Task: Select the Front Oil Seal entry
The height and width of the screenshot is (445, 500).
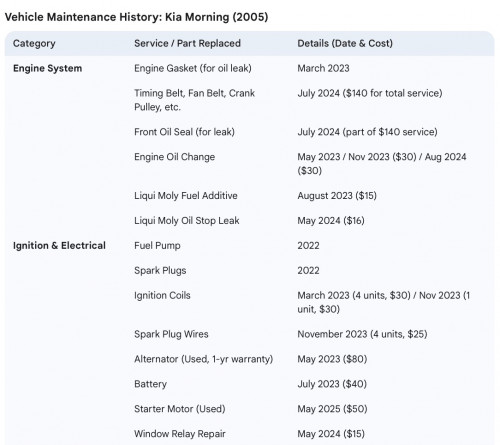Action: 184,132
